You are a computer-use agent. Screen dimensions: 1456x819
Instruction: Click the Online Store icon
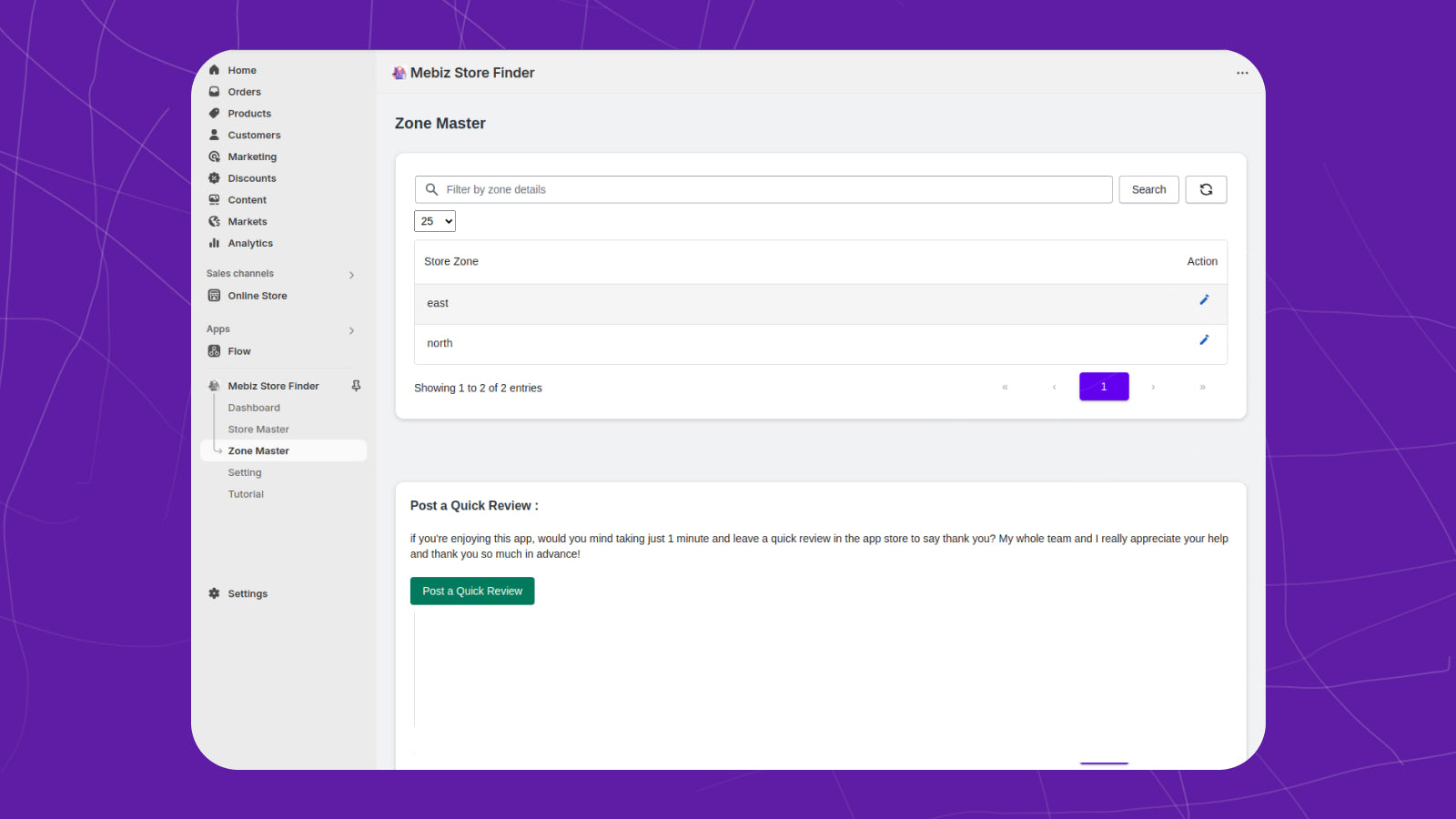(x=214, y=296)
